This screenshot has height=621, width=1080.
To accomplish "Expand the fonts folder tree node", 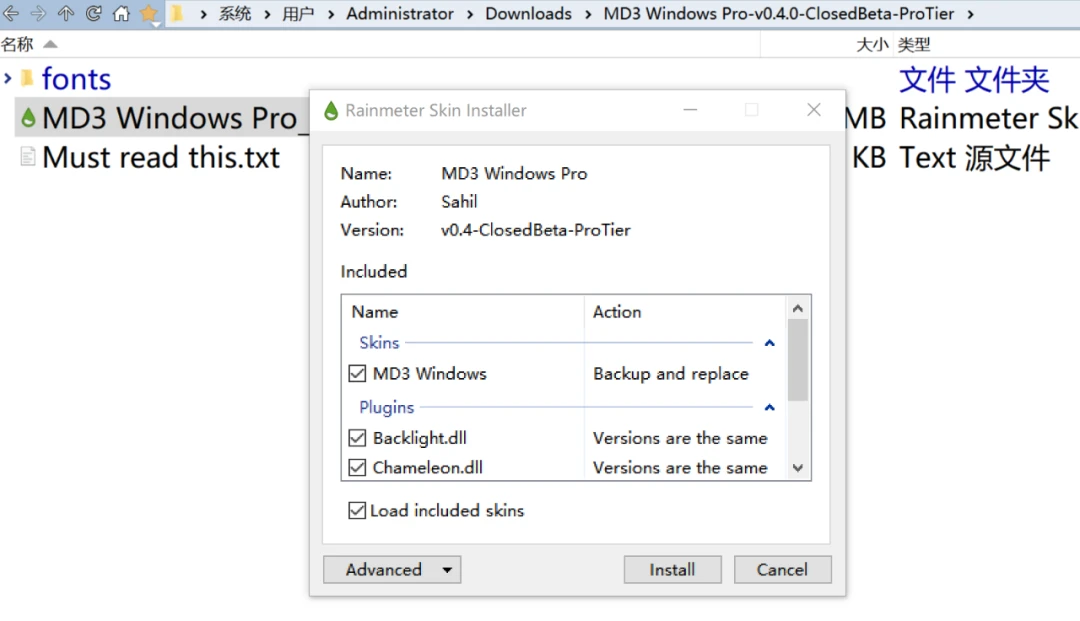I will 8,78.
